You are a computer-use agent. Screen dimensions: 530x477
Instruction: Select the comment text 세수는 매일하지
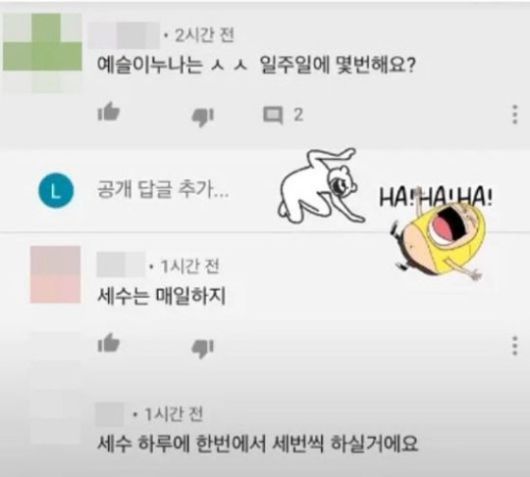click(161, 296)
